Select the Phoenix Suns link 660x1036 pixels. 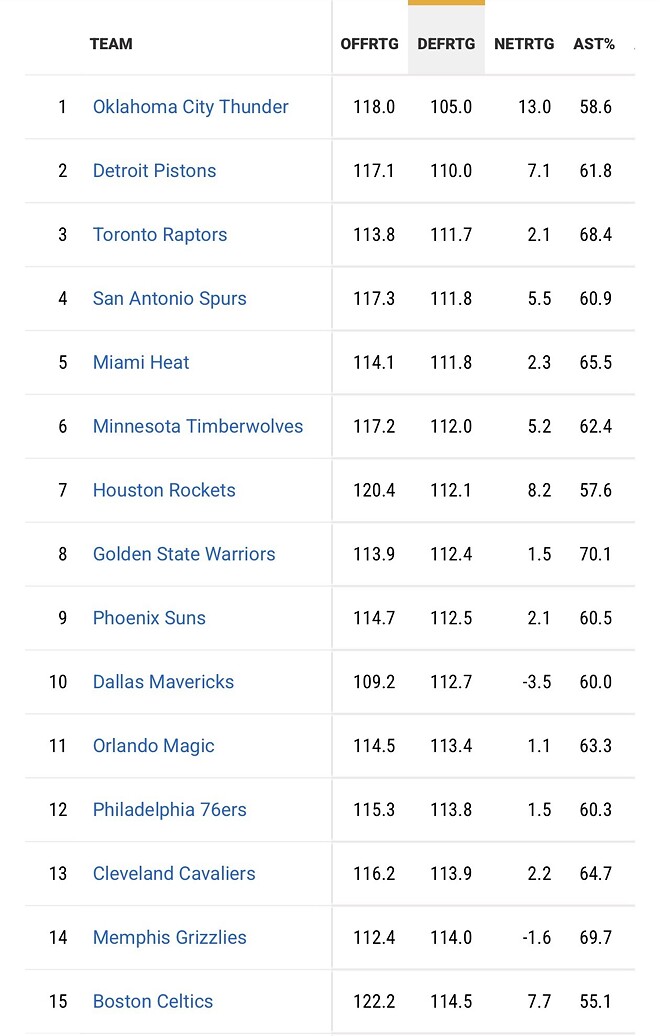click(x=149, y=618)
